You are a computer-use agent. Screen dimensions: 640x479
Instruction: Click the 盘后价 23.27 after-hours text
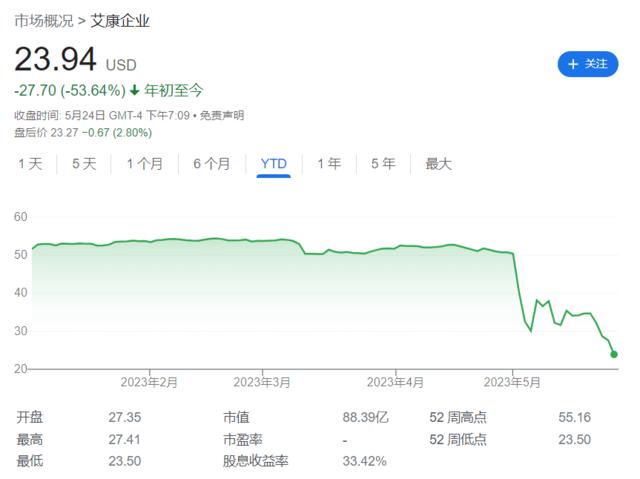point(46,133)
